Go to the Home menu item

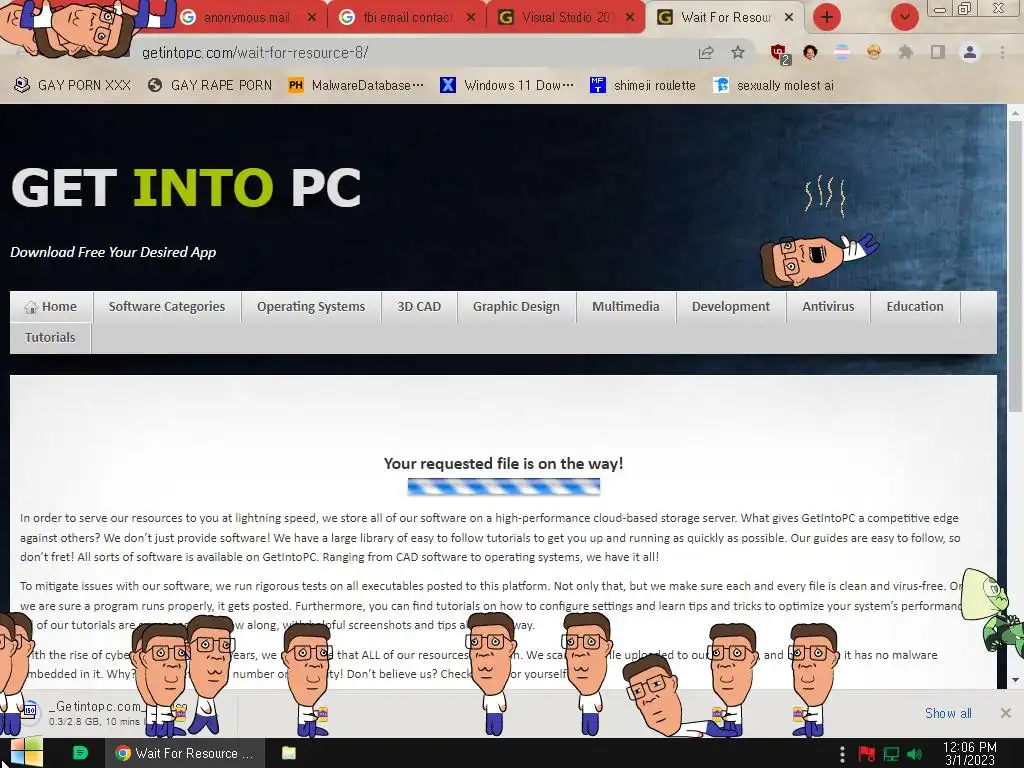coord(51,307)
